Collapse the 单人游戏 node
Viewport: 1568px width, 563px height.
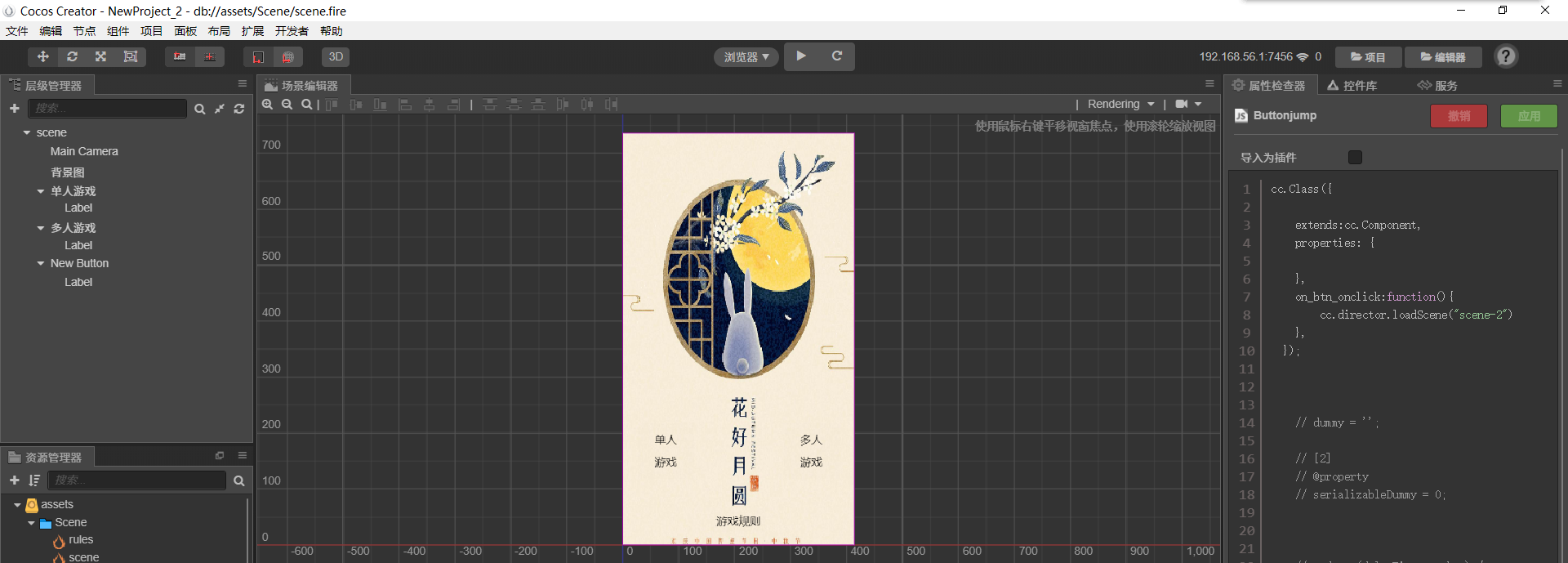(x=41, y=191)
